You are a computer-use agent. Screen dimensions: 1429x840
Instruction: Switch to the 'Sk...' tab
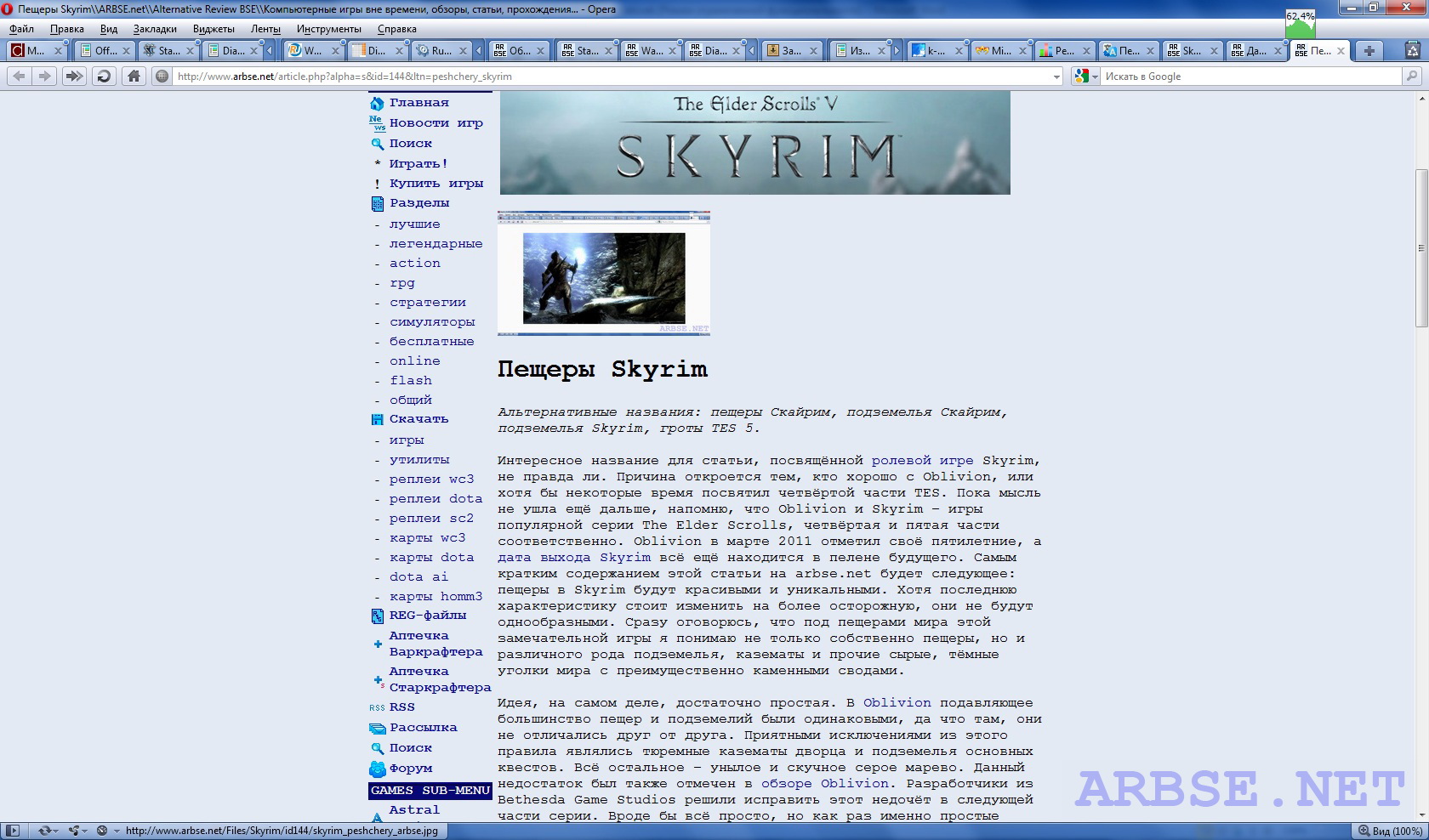(x=1191, y=51)
